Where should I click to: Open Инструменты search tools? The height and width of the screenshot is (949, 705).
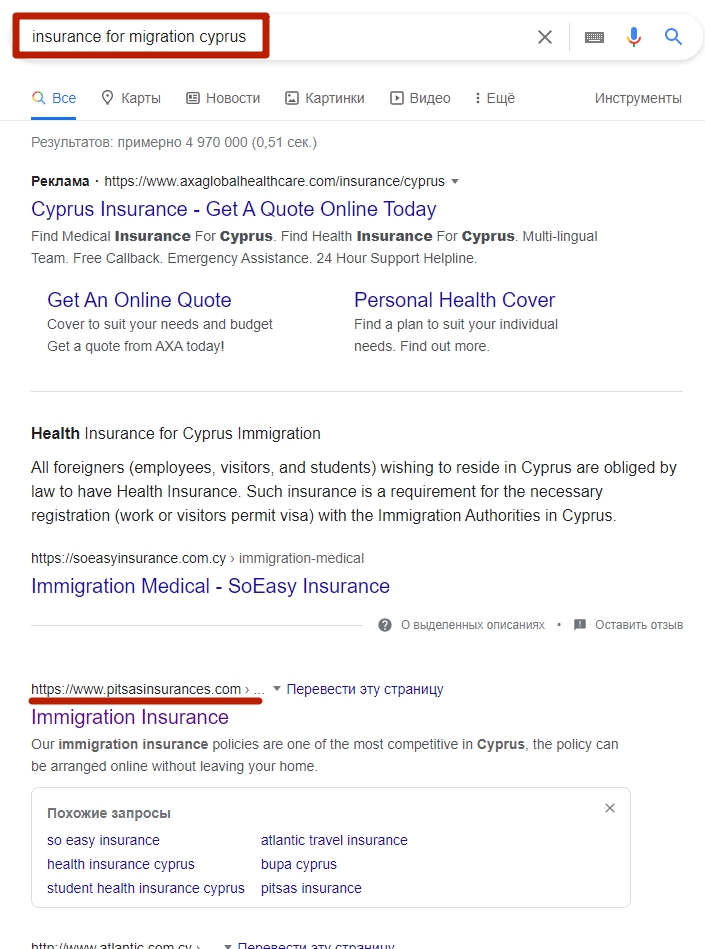pos(638,98)
